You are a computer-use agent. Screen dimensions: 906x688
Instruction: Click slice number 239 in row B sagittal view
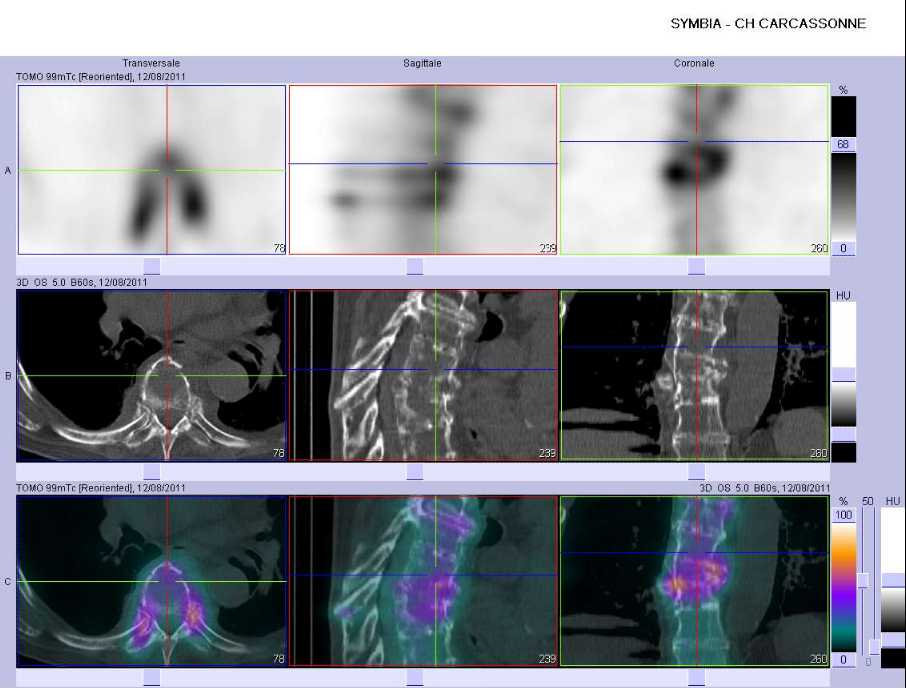547,453
